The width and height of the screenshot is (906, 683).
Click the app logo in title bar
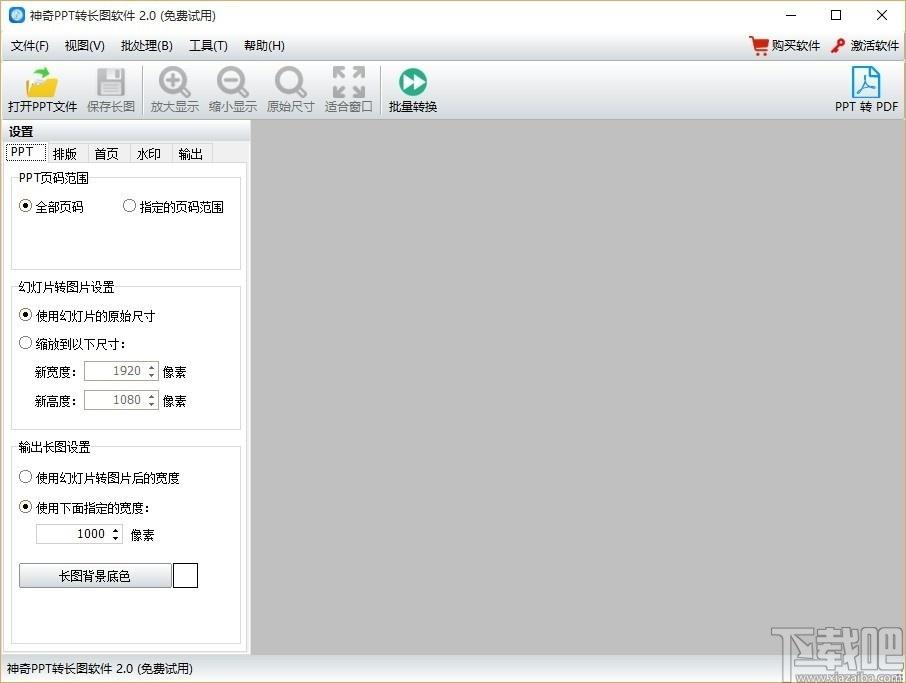(x=16, y=15)
